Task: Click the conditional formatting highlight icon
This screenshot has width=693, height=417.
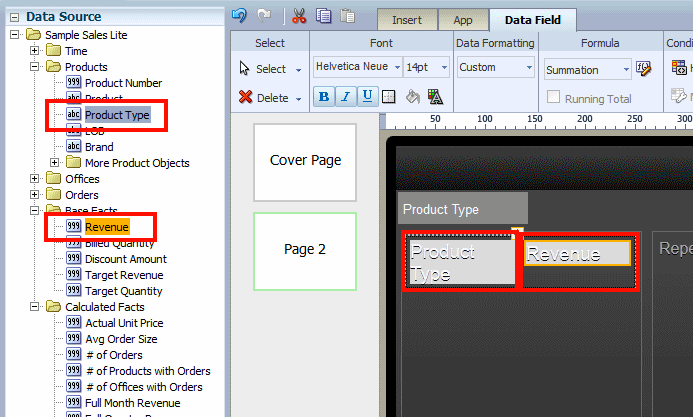Action: tap(679, 68)
